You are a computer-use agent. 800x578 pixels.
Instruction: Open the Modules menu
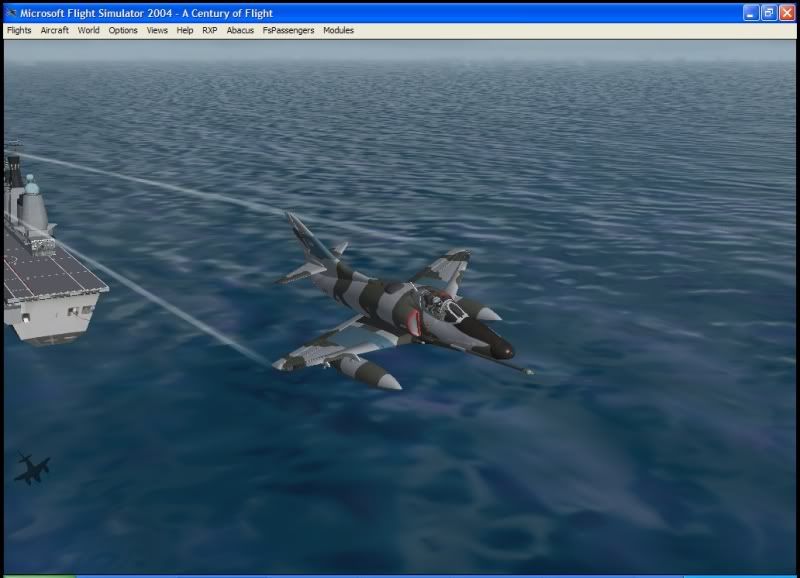coord(338,31)
